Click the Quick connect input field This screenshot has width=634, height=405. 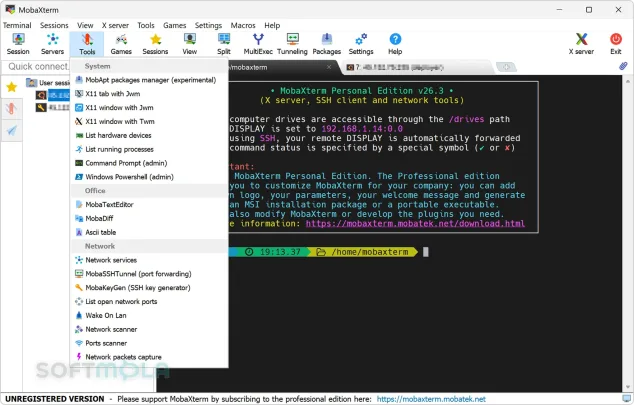[x=36, y=66]
